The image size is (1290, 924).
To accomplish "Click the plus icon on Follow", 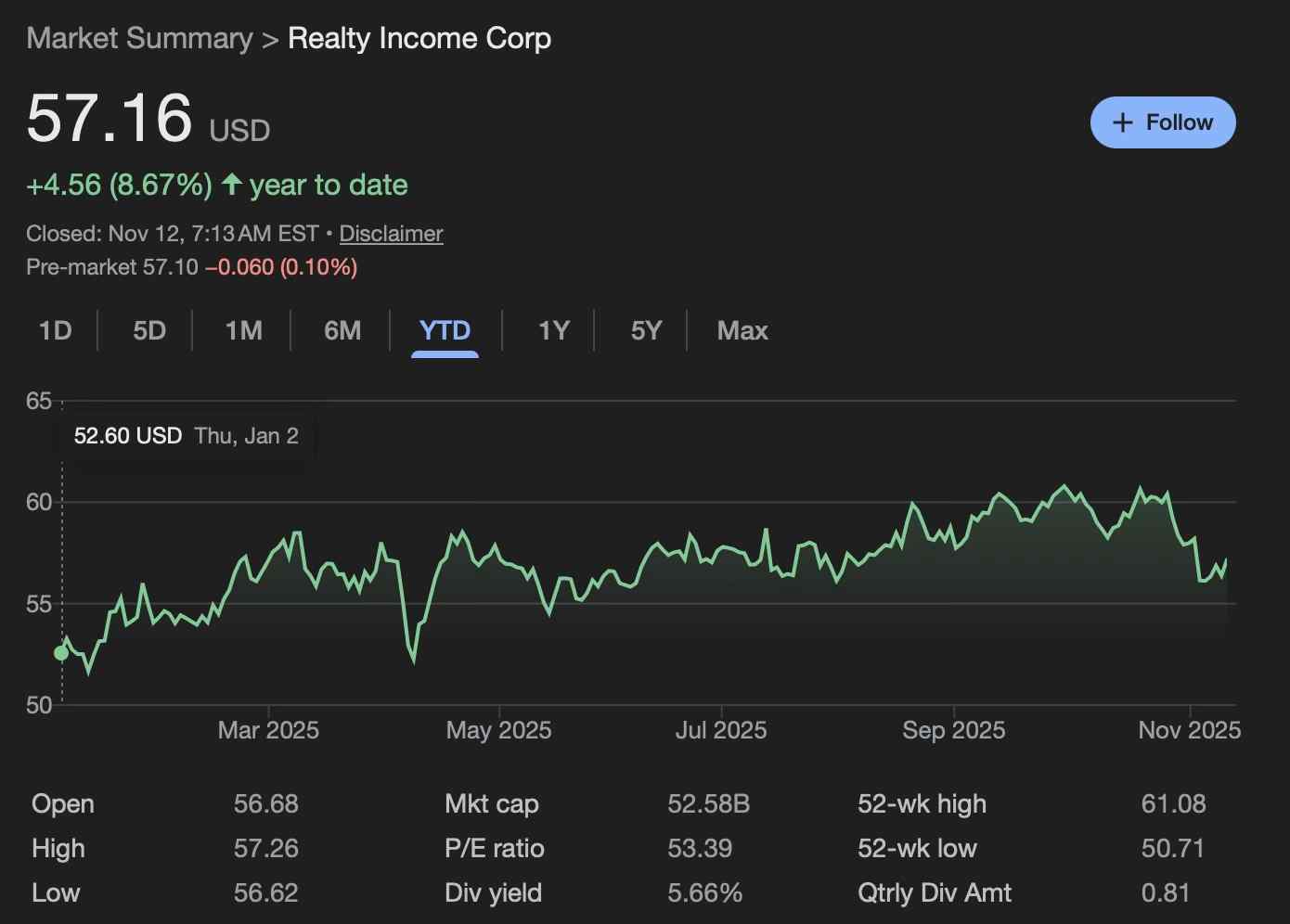I will coord(1122,122).
